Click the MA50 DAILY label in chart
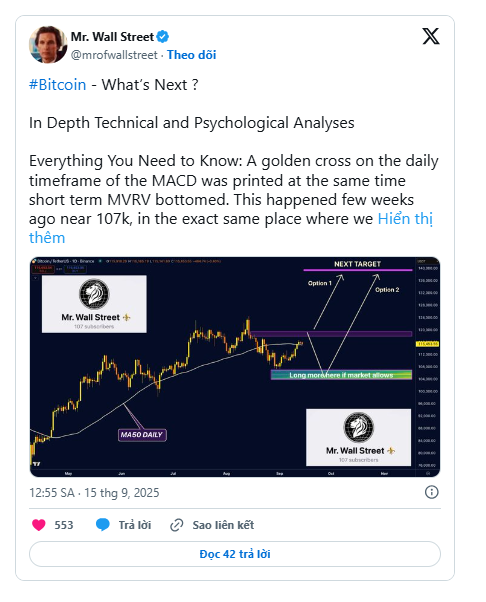The height and width of the screenshot is (602, 486). pyautogui.click(x=142, y=435)
